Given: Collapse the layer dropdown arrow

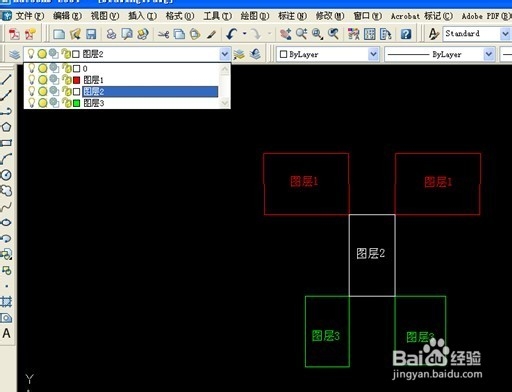Looking at the screenshot, I should pos(225,54).
